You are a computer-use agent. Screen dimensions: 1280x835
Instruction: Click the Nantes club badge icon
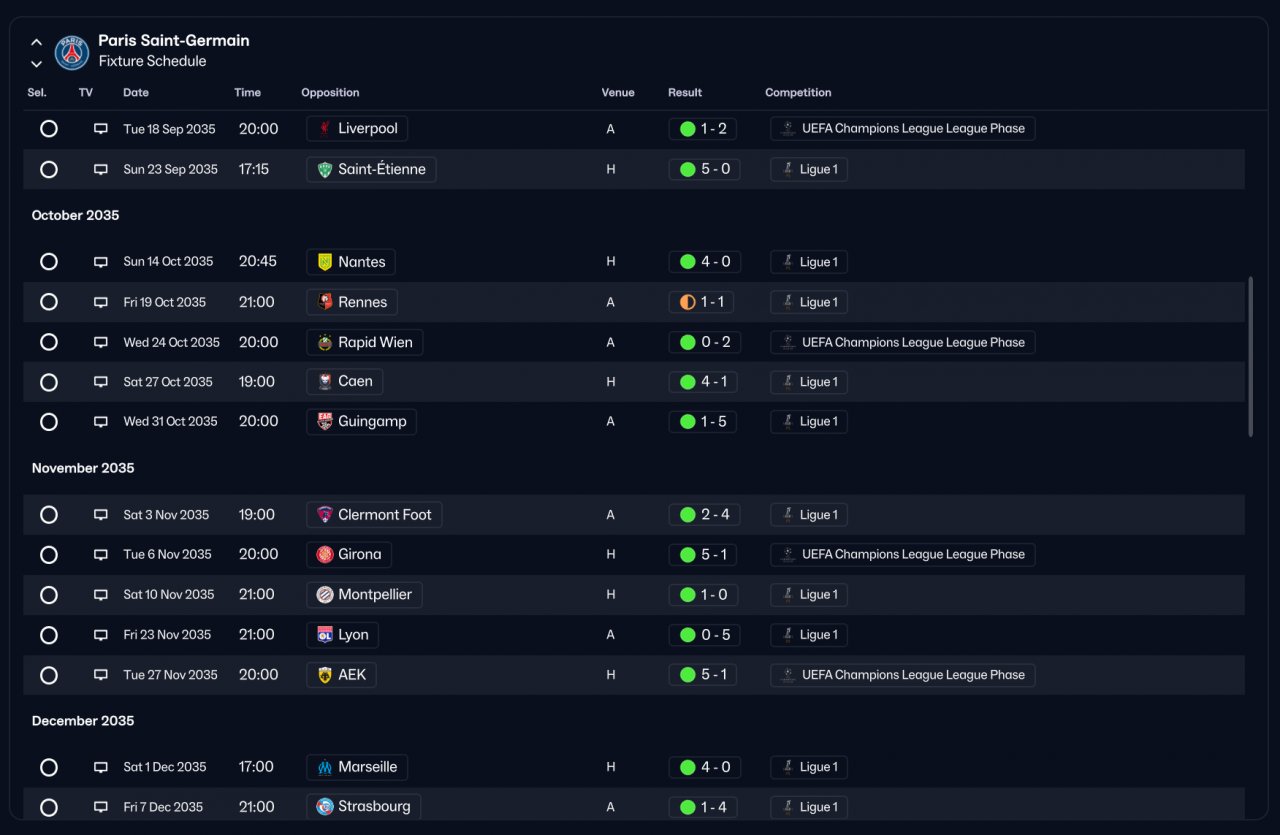click(x=325, y=262)
